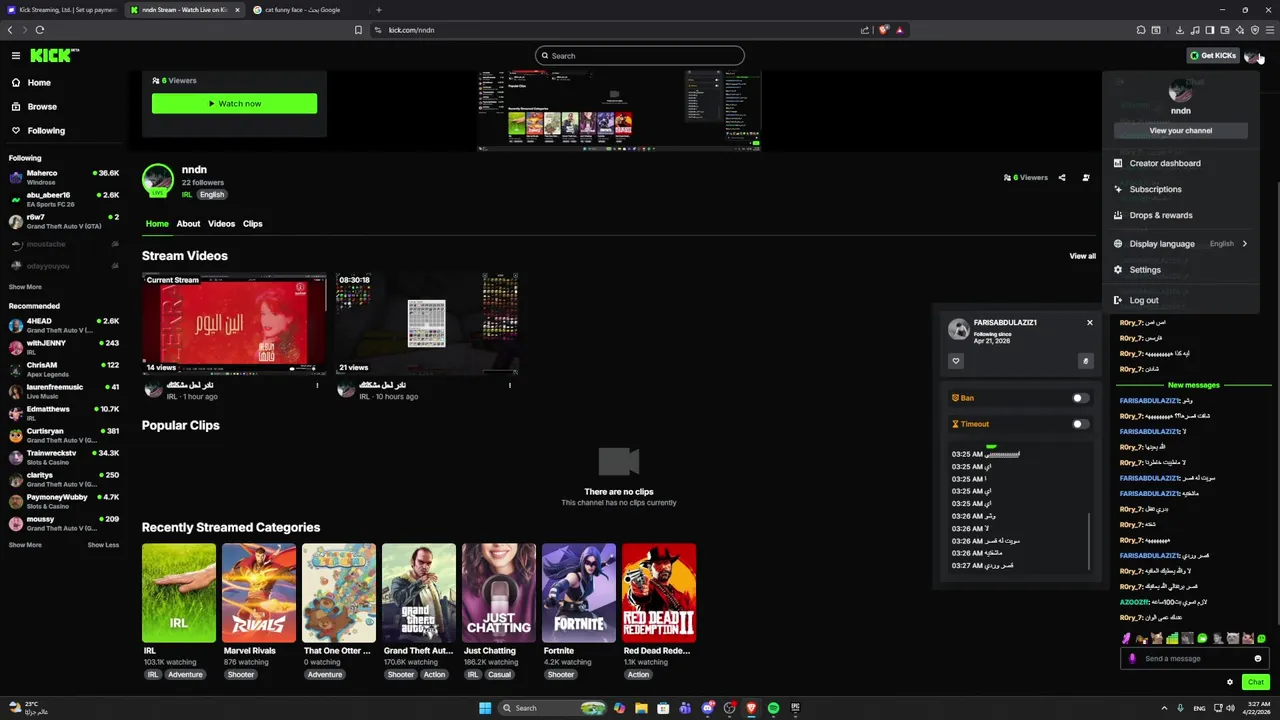Open the emoji picker in chat input
Viewport: 1280px width, 720px height.
click(1258, 659)
